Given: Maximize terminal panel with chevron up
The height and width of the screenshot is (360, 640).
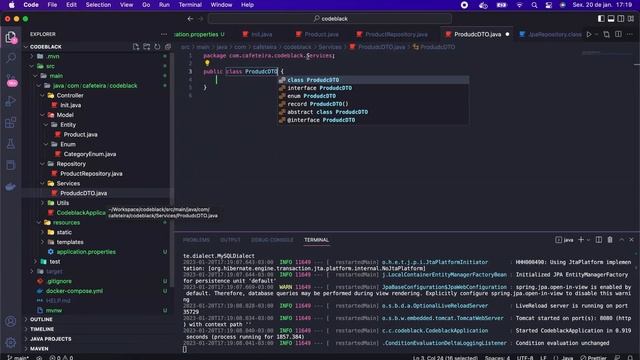Looking at the screenshot, I should point(622,240).
